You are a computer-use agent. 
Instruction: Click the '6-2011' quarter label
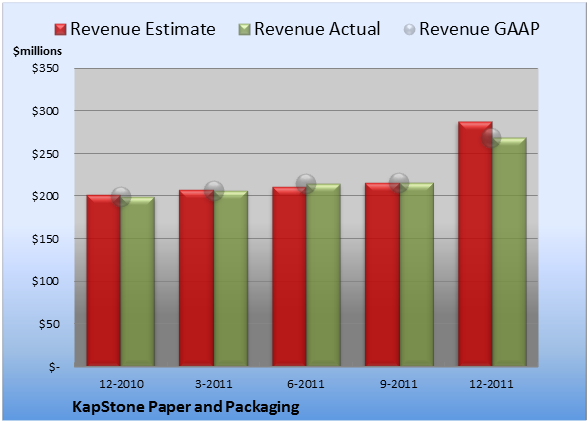coord(306,384)
